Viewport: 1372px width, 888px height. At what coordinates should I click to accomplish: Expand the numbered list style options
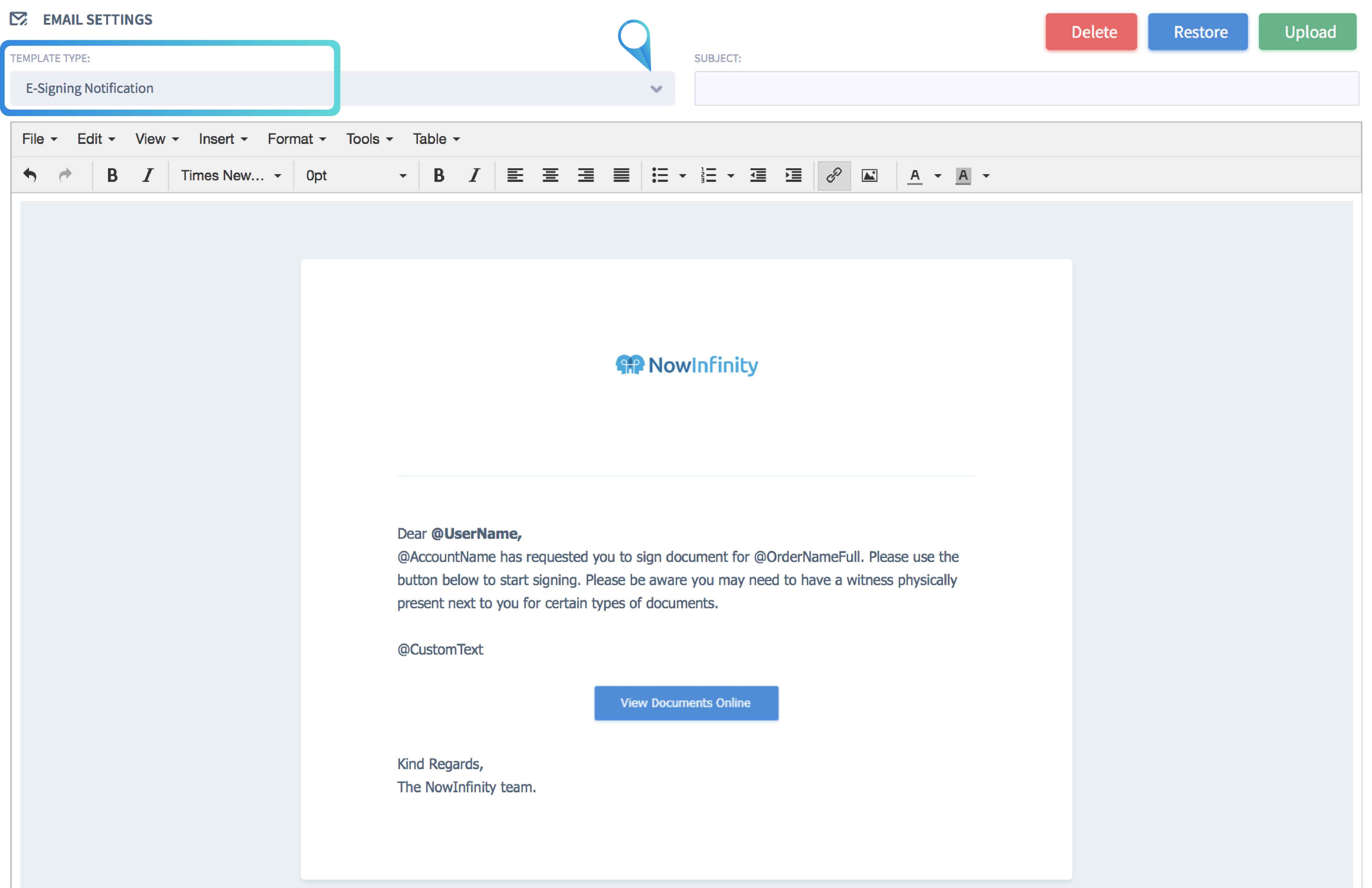pos(732,176)
